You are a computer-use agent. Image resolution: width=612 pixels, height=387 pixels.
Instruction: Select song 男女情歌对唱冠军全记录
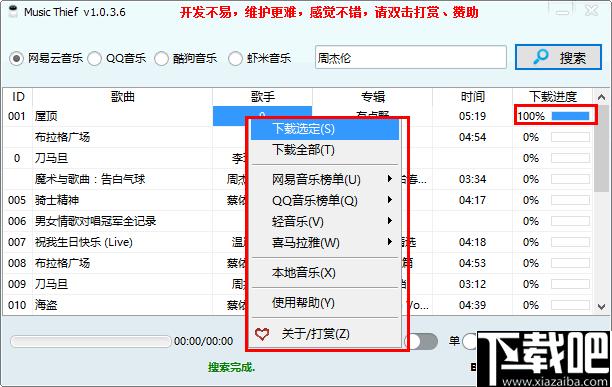coord(96,221)
